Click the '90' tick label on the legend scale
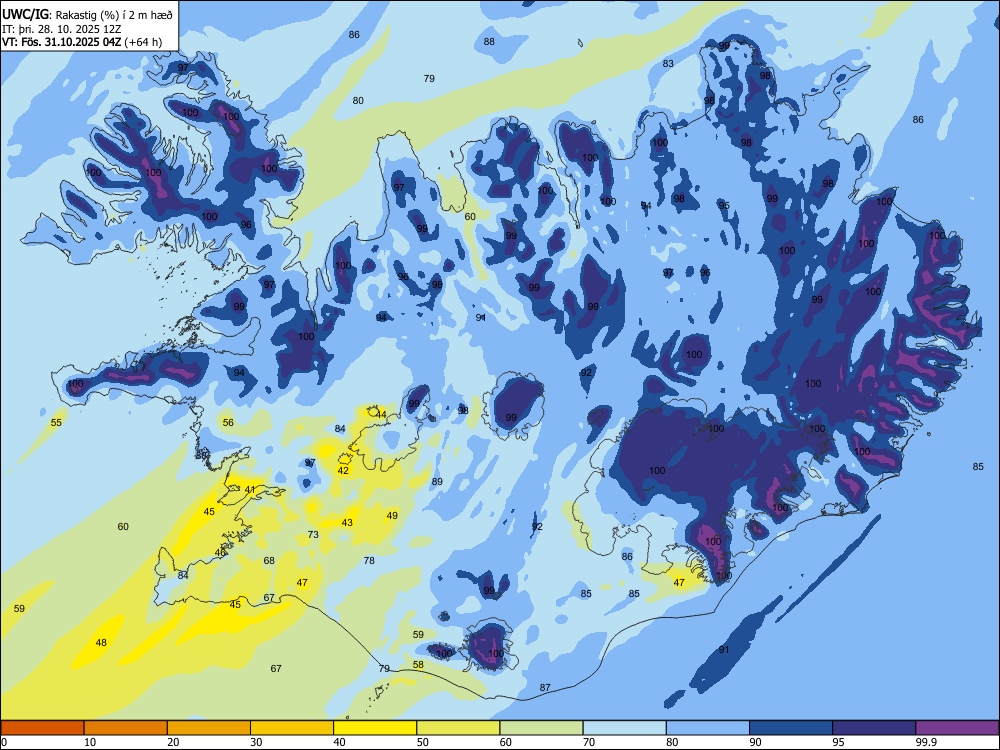The image size is (1000, 750). coord(755,742)
